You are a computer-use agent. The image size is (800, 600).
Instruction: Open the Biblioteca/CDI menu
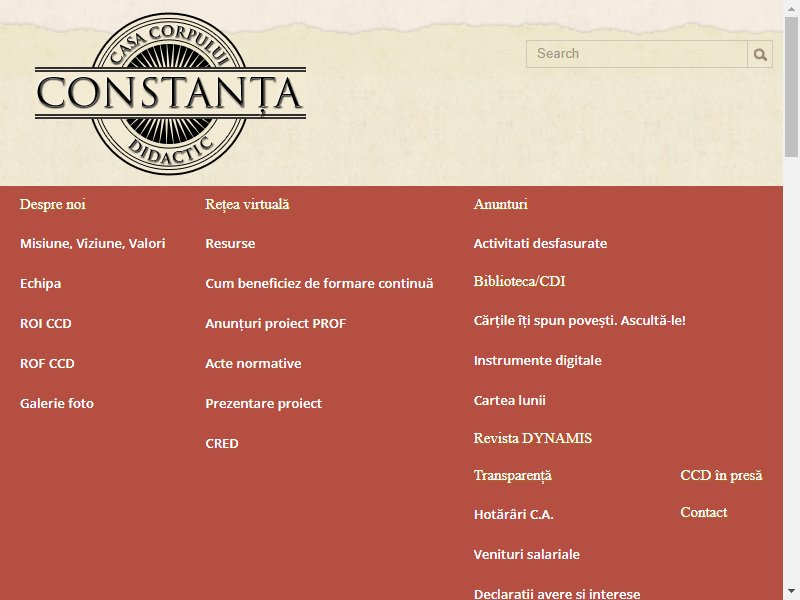pos(519,281)
